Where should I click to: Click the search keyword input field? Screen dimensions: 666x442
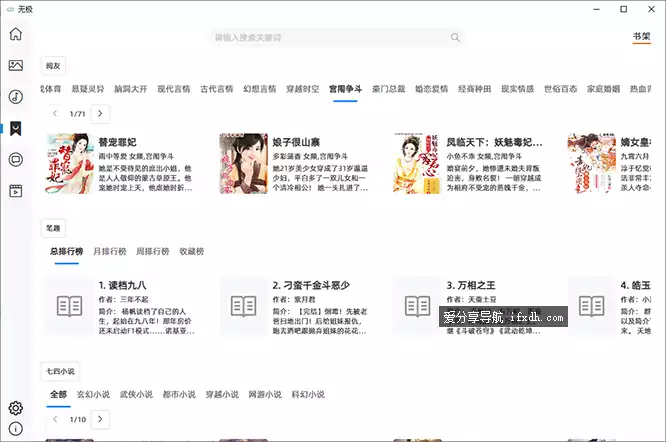point(336,37)
